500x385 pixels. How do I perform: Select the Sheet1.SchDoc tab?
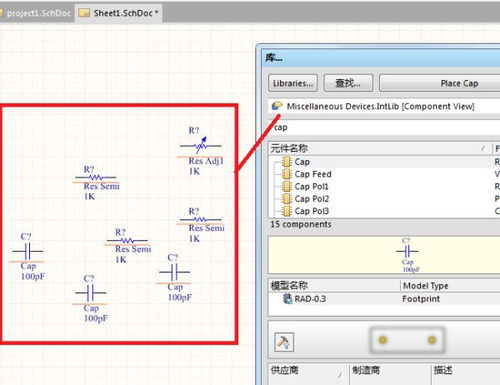click(x=119, y=13)
